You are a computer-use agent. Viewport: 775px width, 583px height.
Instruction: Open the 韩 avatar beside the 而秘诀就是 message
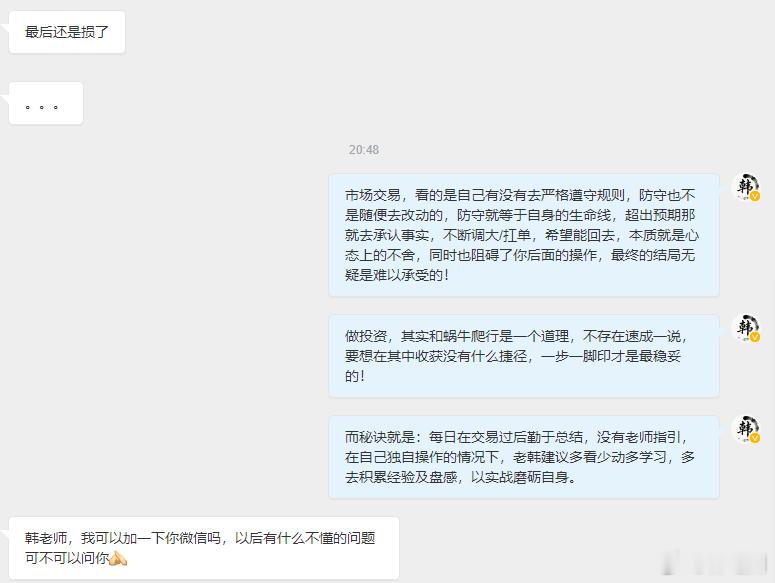[746, 429]
